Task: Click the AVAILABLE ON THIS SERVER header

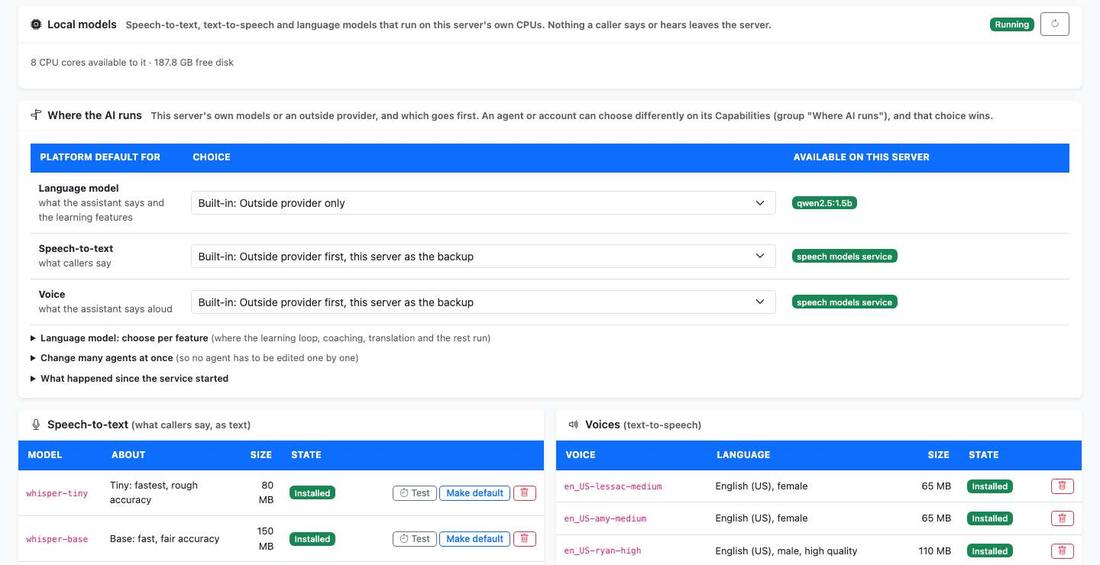Action: click(861, 157)
